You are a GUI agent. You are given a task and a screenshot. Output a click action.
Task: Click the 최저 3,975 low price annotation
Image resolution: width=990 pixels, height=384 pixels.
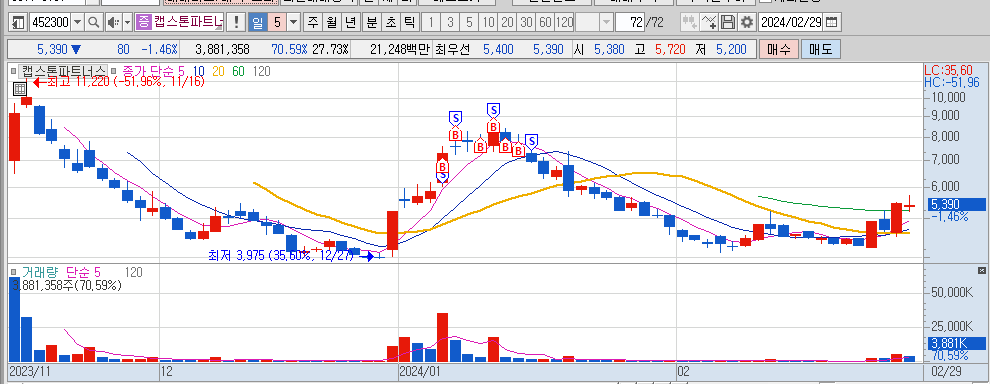pos(290,255)
